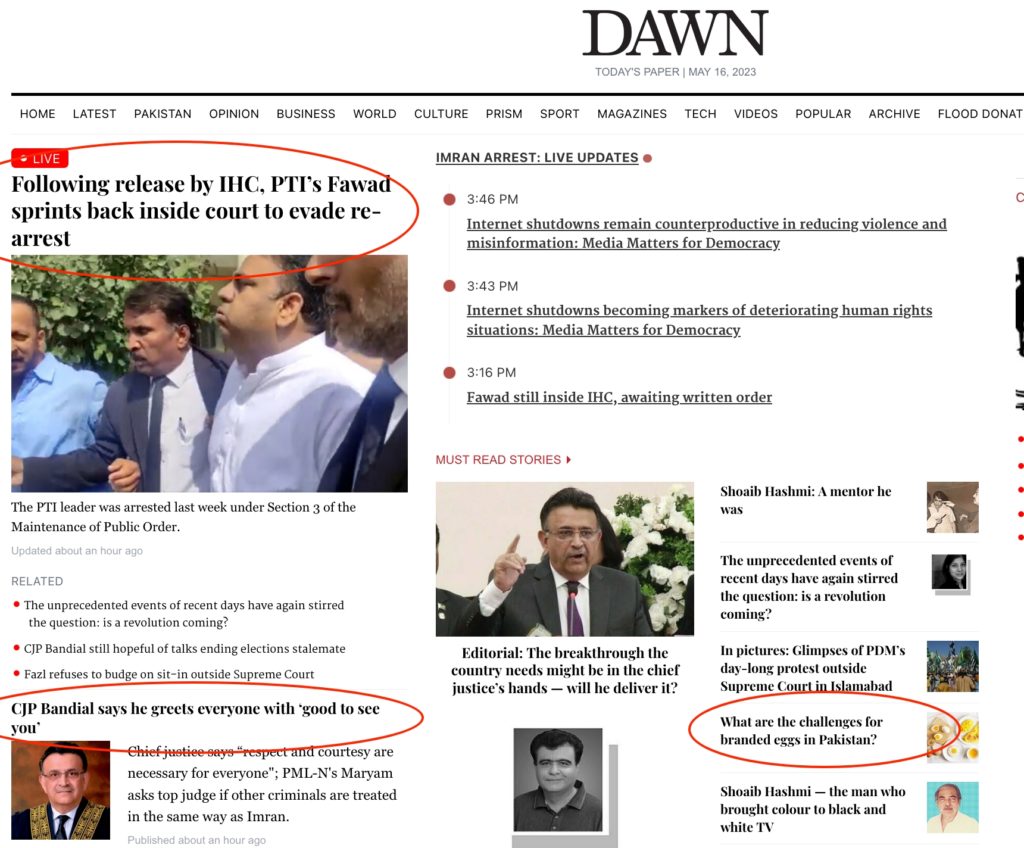Open 'Fawad still inside IHC' update

(x=619, y=397)
